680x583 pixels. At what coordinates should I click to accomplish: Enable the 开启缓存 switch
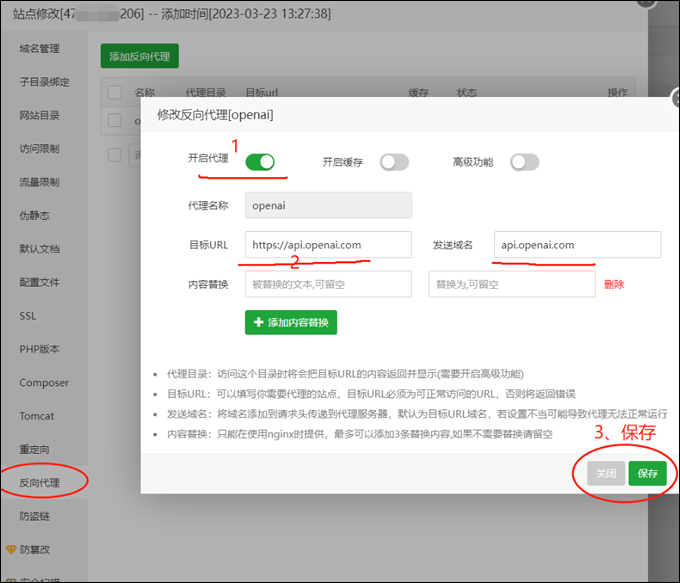click(x=394, y=162)
